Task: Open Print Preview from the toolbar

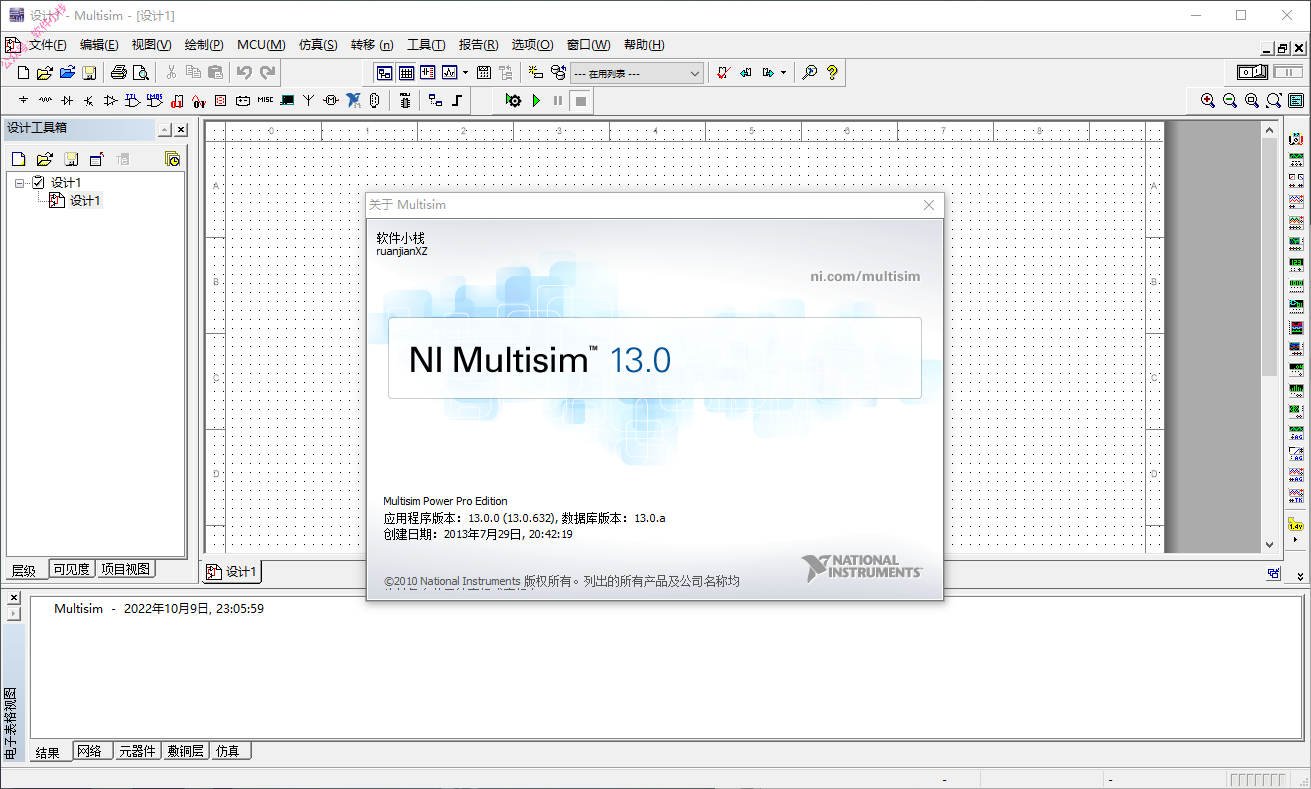Action: tap(141, 73)
